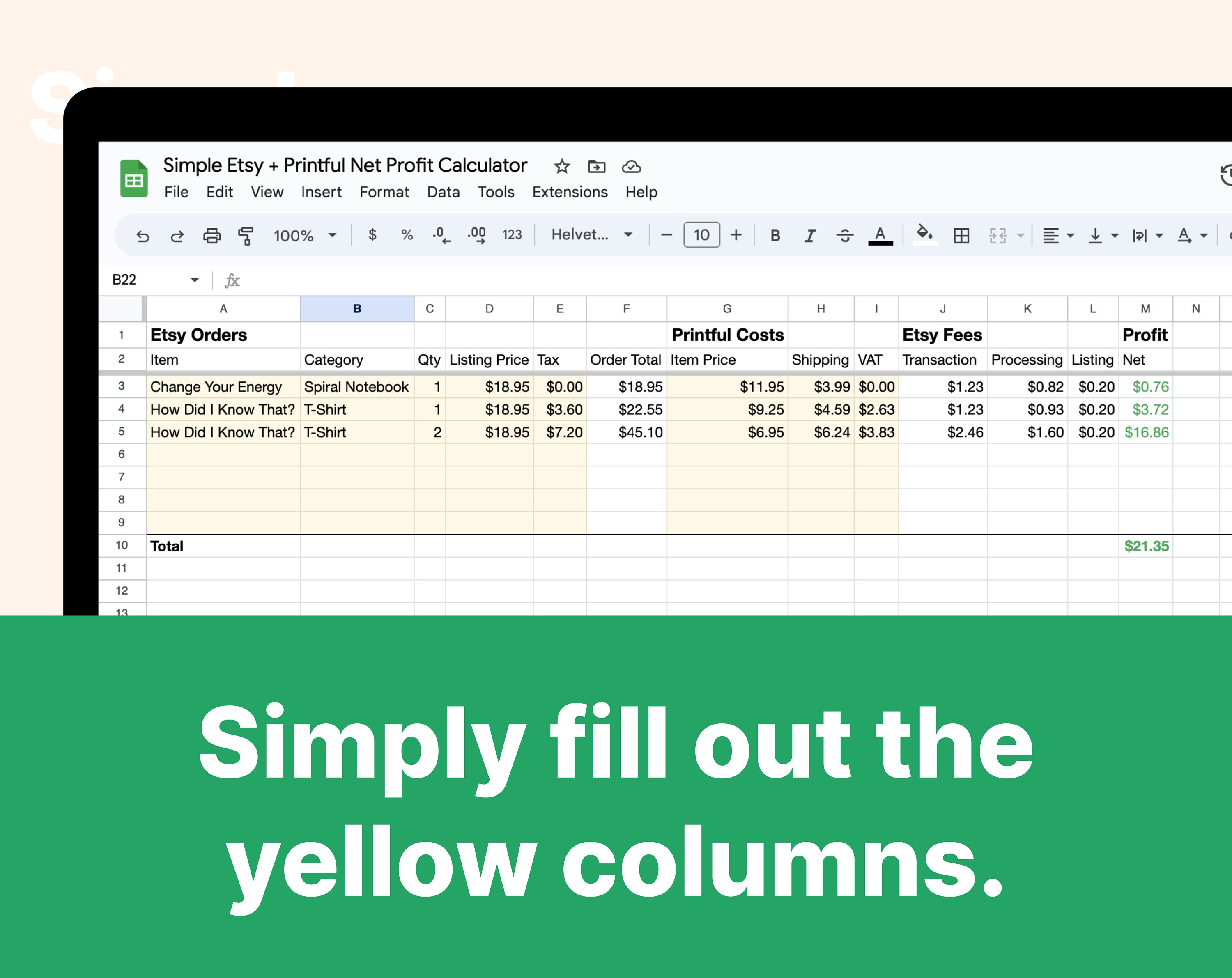Open the version history clock icon

(x=1226, y=175)
